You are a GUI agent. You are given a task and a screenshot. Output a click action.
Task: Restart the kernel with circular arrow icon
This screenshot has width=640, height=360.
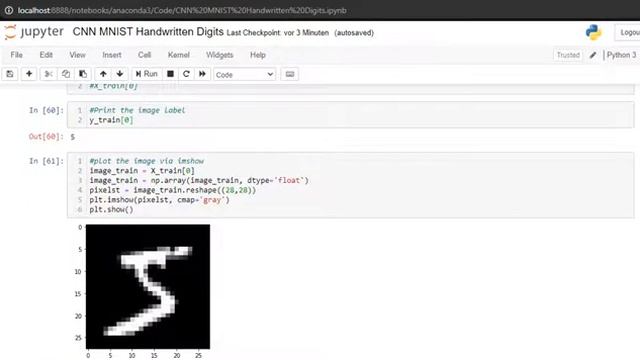point(187,74)
